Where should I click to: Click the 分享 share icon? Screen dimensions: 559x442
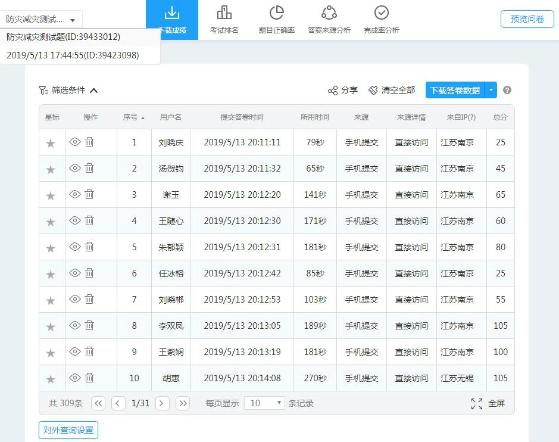click(333, 91)
